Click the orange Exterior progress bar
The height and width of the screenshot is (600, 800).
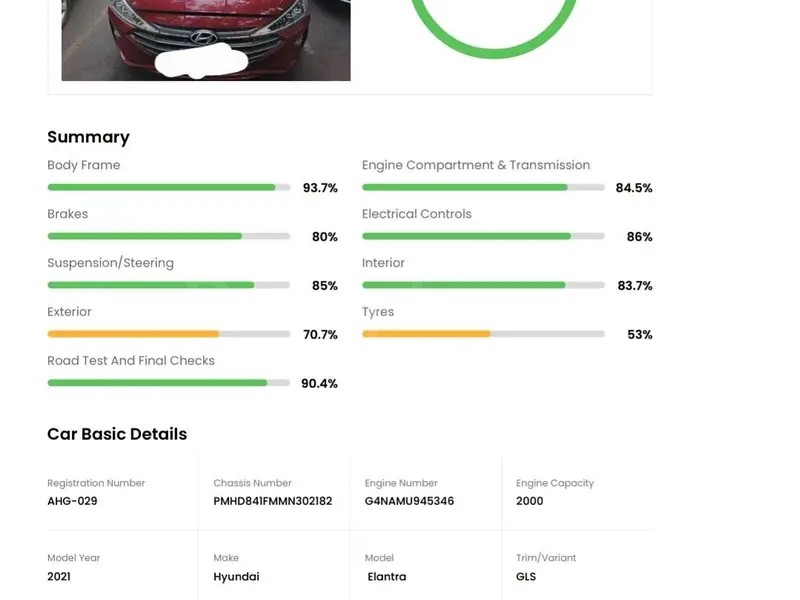[168, 334]
